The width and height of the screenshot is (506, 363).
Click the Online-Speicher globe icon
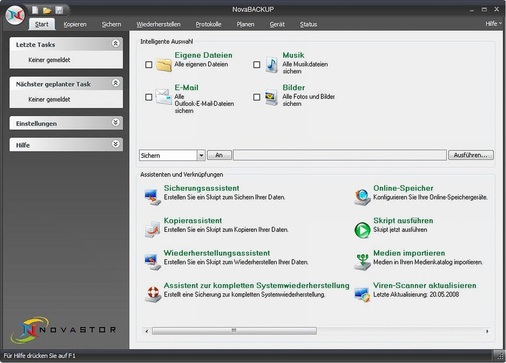(x=362, y=197)
